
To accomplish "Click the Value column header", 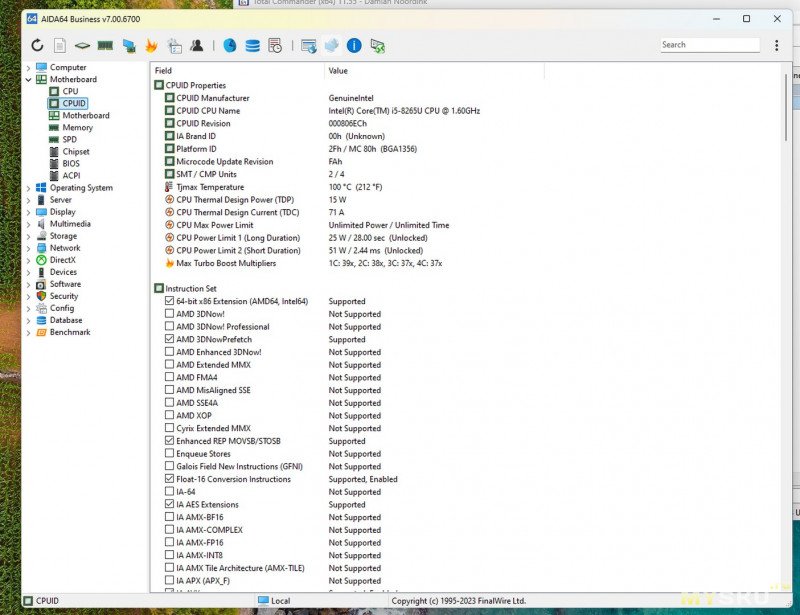I will coord(434,70).
